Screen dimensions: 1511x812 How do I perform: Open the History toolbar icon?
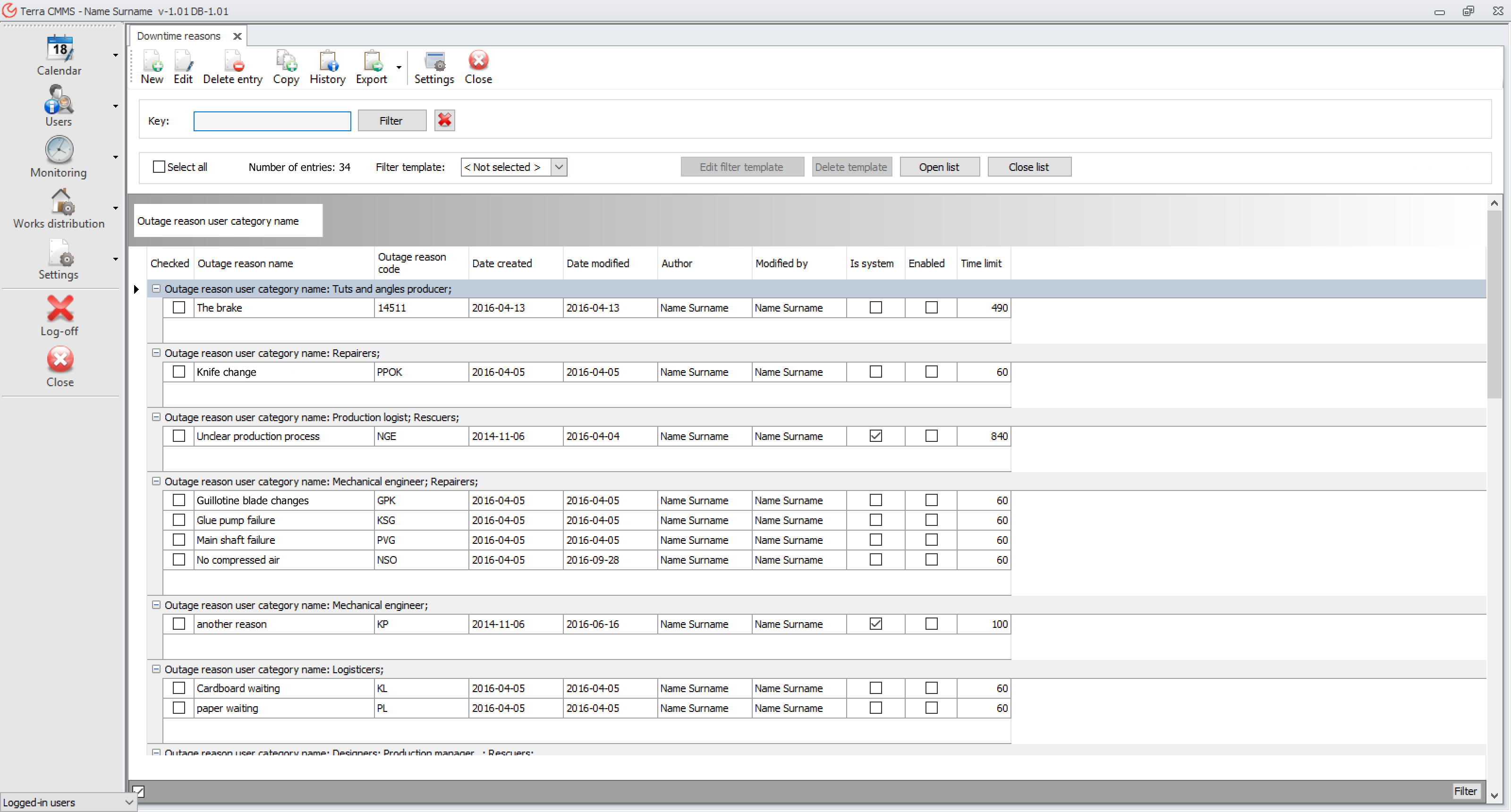(327, 68)
